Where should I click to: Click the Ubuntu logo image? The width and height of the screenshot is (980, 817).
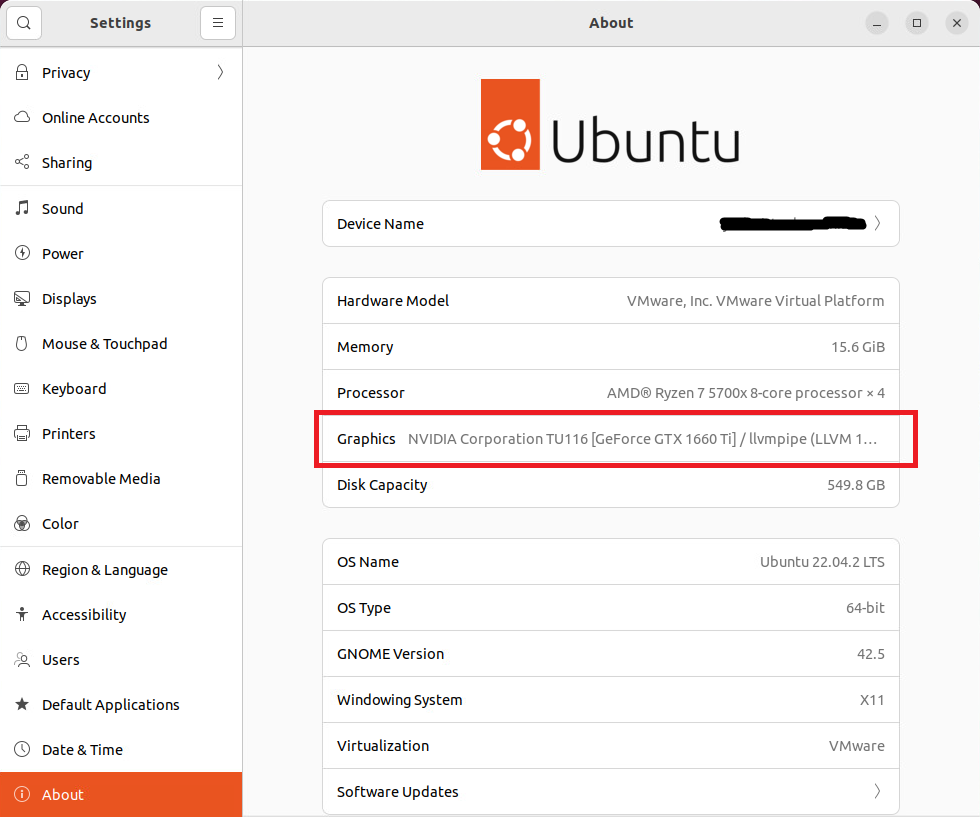click(610, 124)
